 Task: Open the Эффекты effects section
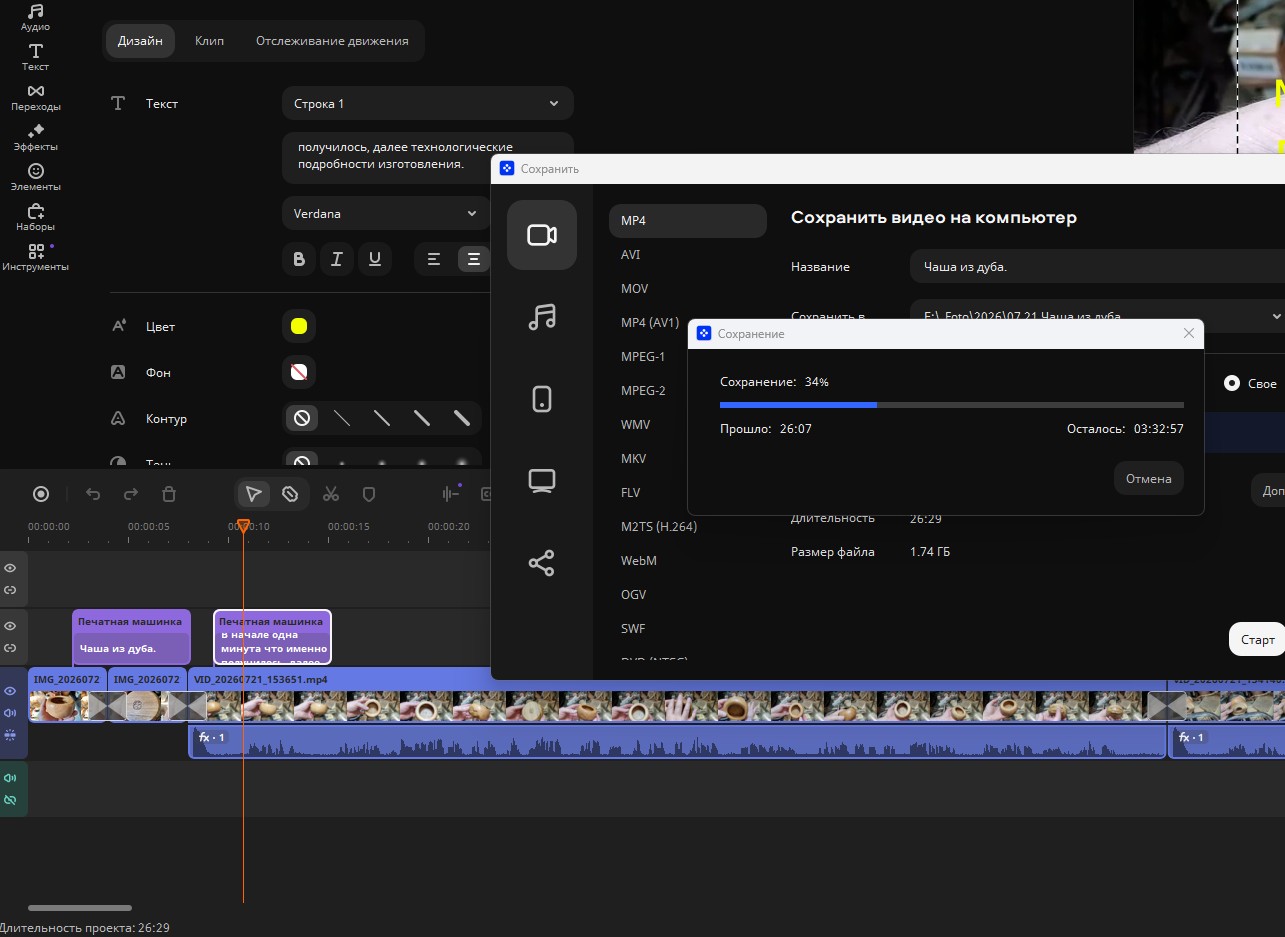[x=35, y=137]
